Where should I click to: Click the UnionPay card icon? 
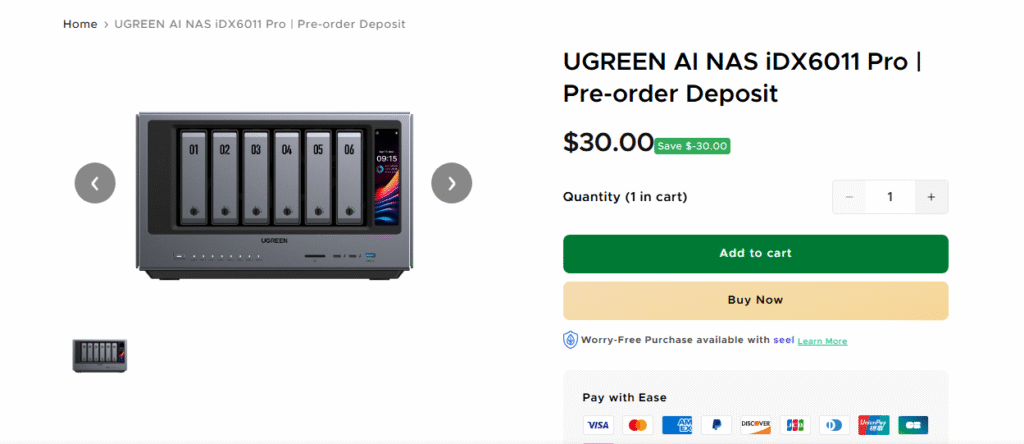[x=873, y=425]
